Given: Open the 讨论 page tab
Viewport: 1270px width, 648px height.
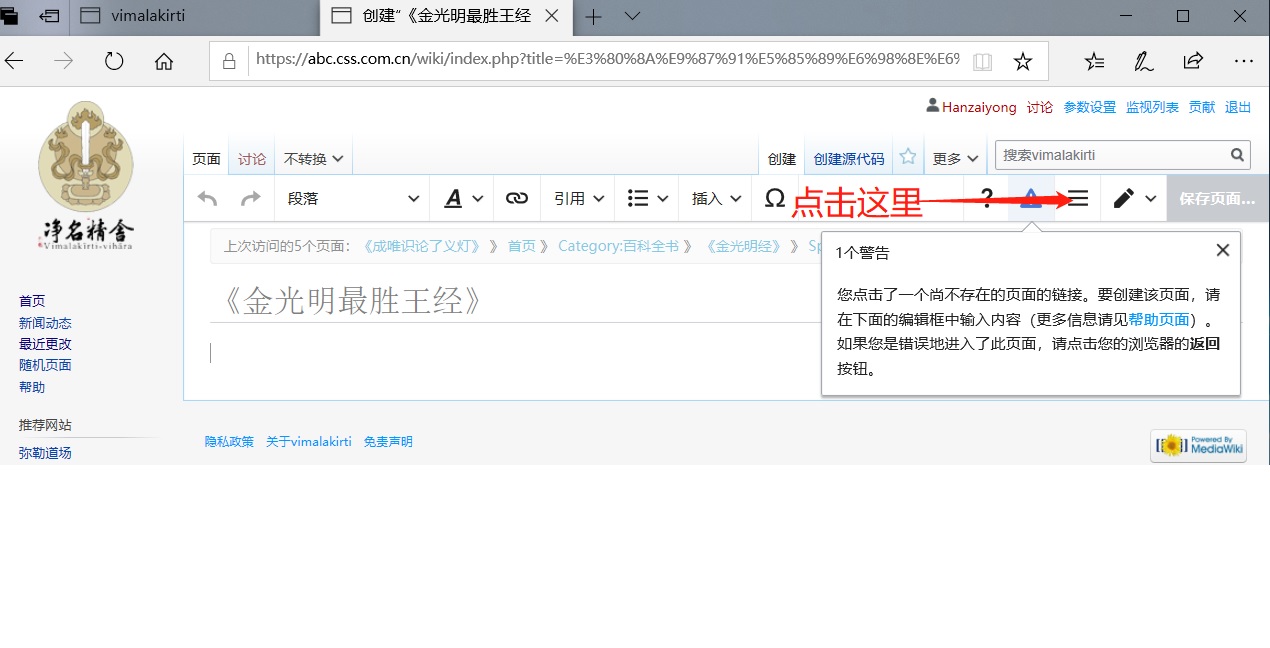Looking at the screenshot, I should [x=252, y=158].
